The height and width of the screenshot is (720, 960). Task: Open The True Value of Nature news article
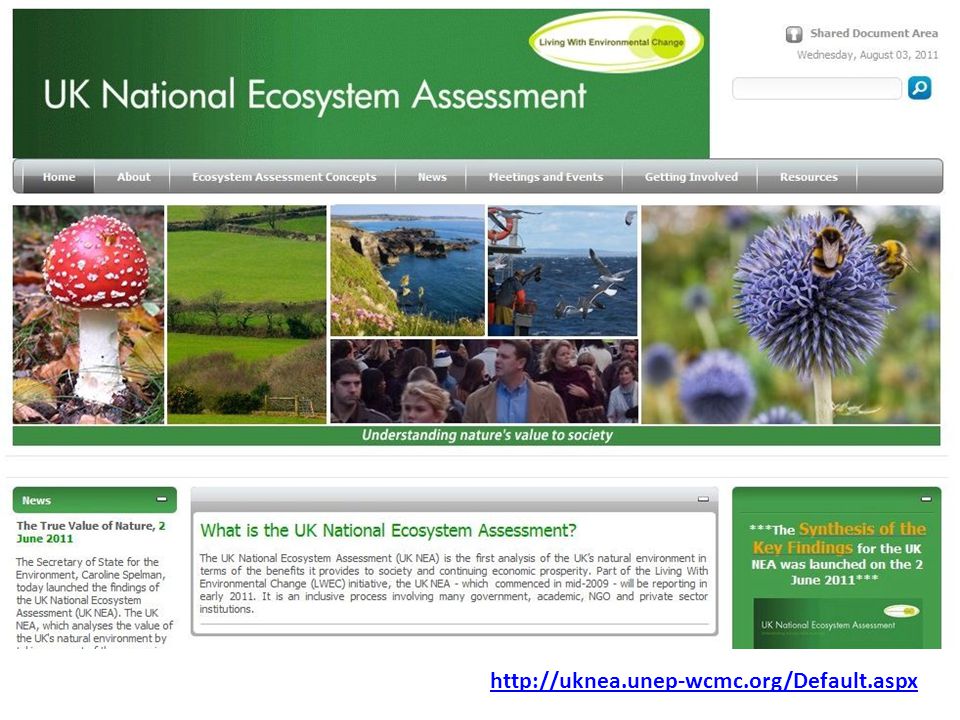(x=91, y=532)
